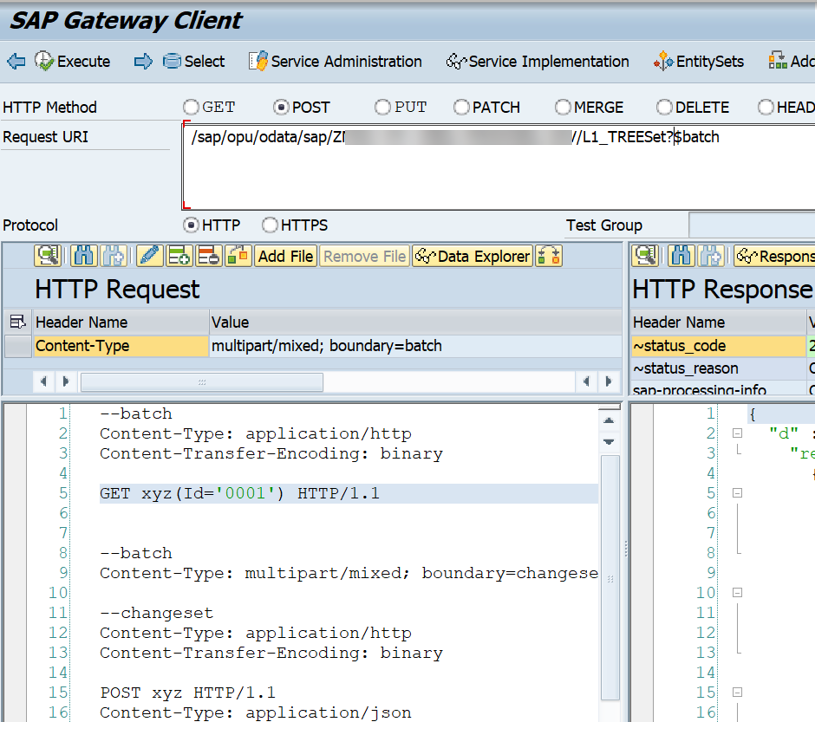Click request editor scroll-up arrow
Image resolution: width=817 pixels, height=737 pixels.
coord(609,420)
